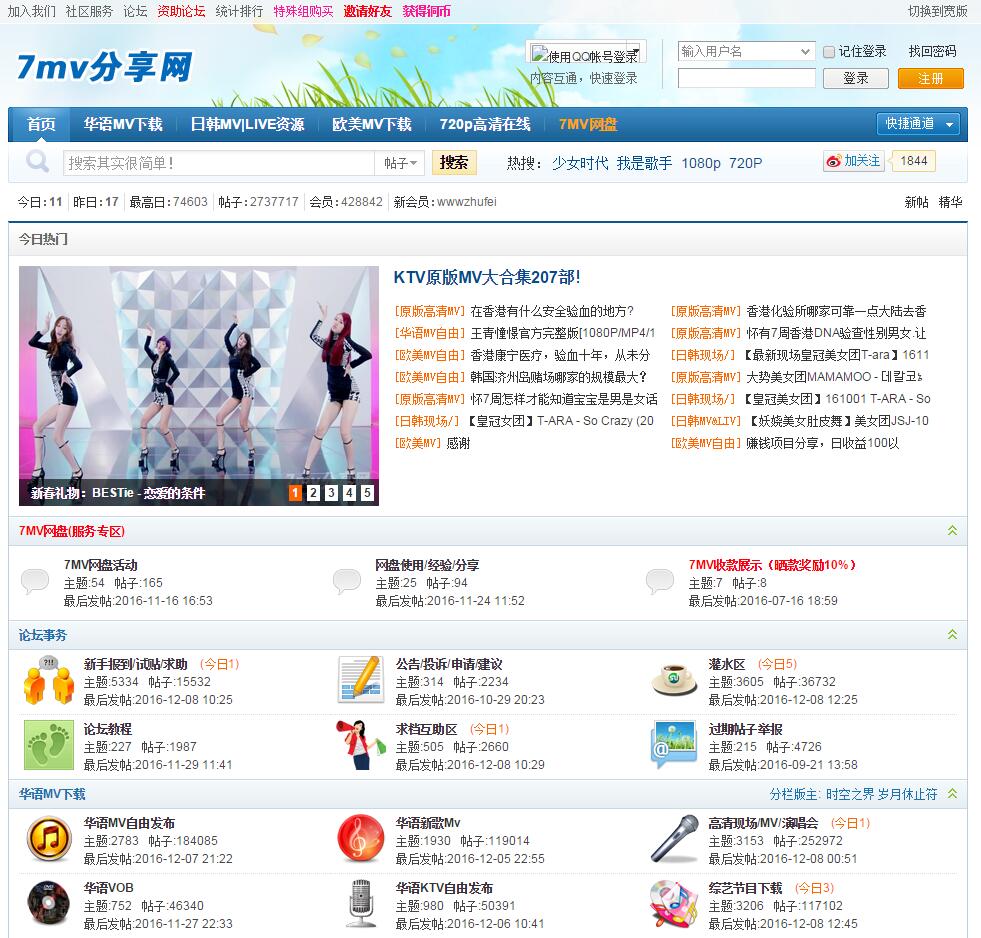This screenshot has width=981, height=938.
Task: Toggle the 记住登录 checkbox
Action: (829, 52)
